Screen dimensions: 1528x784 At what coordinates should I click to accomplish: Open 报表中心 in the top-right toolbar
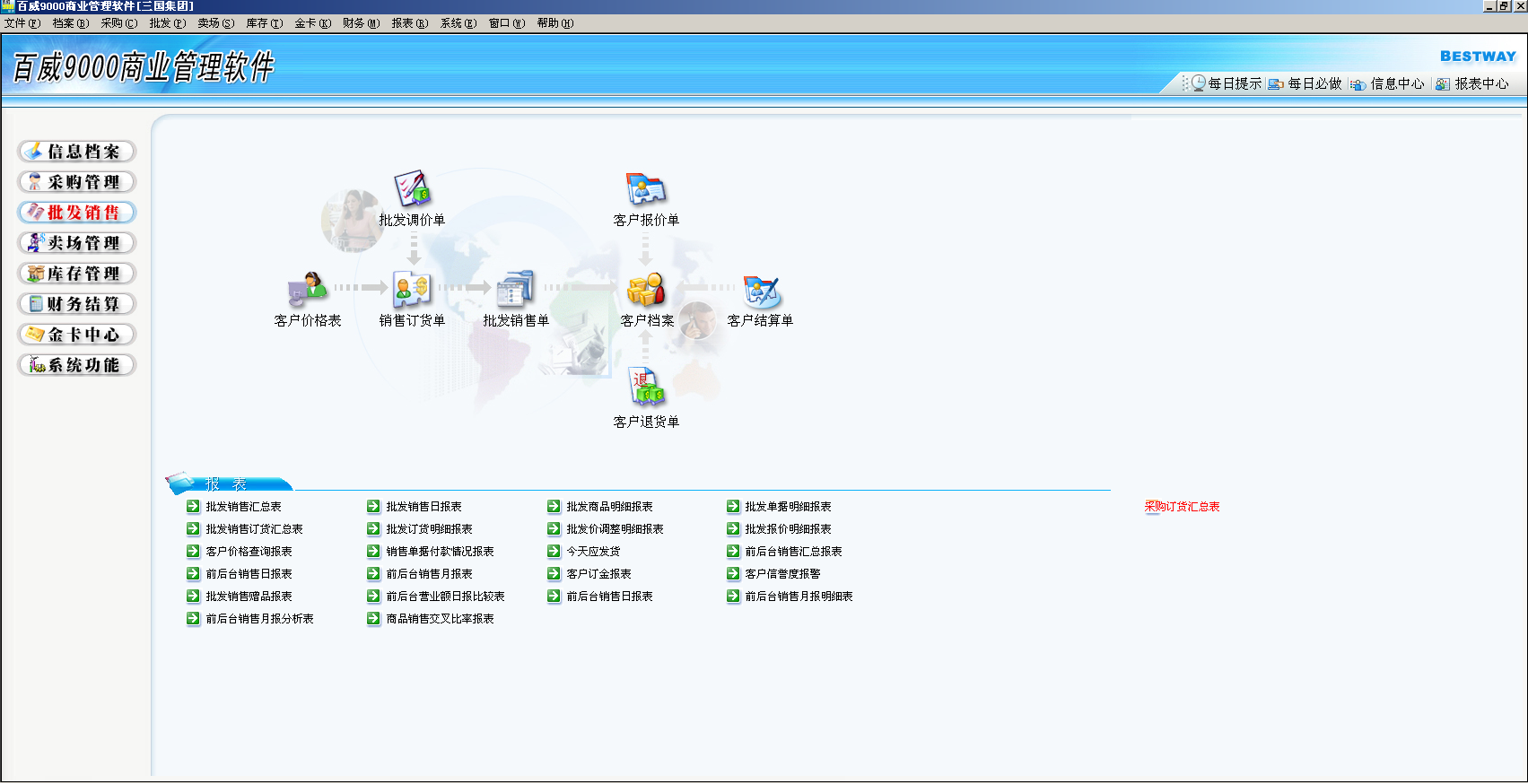tap(1472, 83)
